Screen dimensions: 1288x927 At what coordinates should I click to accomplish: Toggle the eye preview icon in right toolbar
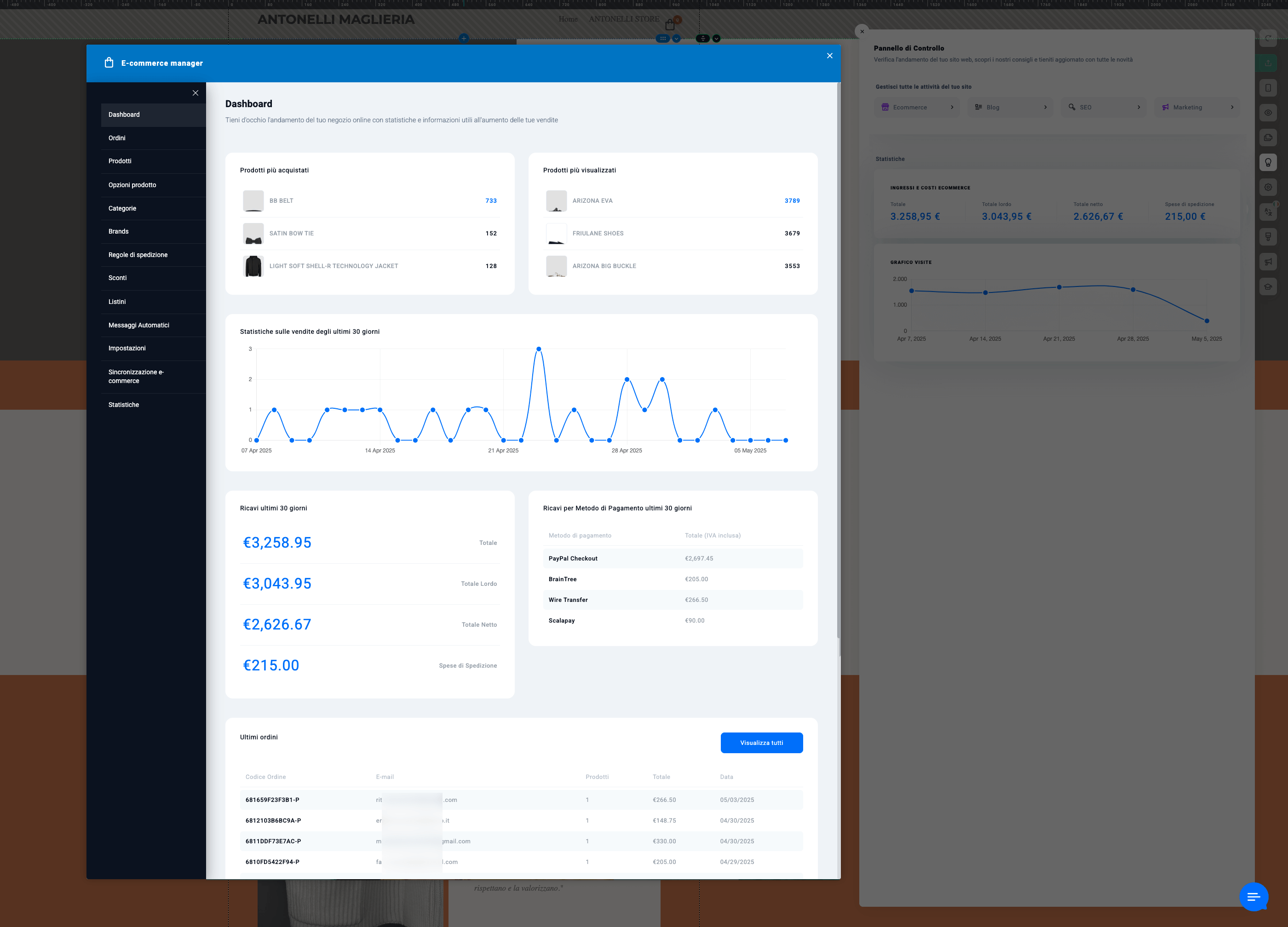pos(1268,112)
